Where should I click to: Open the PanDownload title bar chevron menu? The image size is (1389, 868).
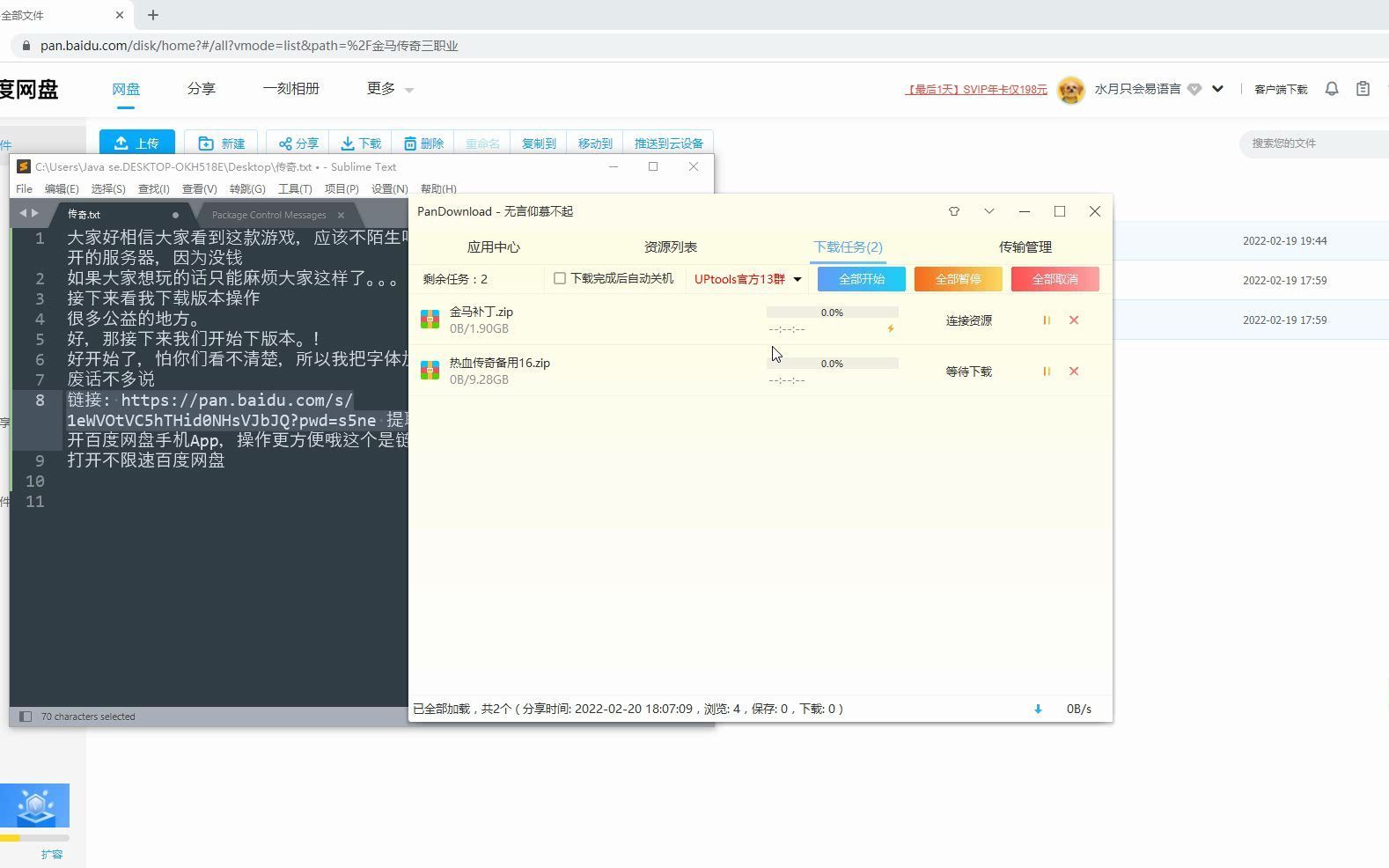[x=989, y=211]
